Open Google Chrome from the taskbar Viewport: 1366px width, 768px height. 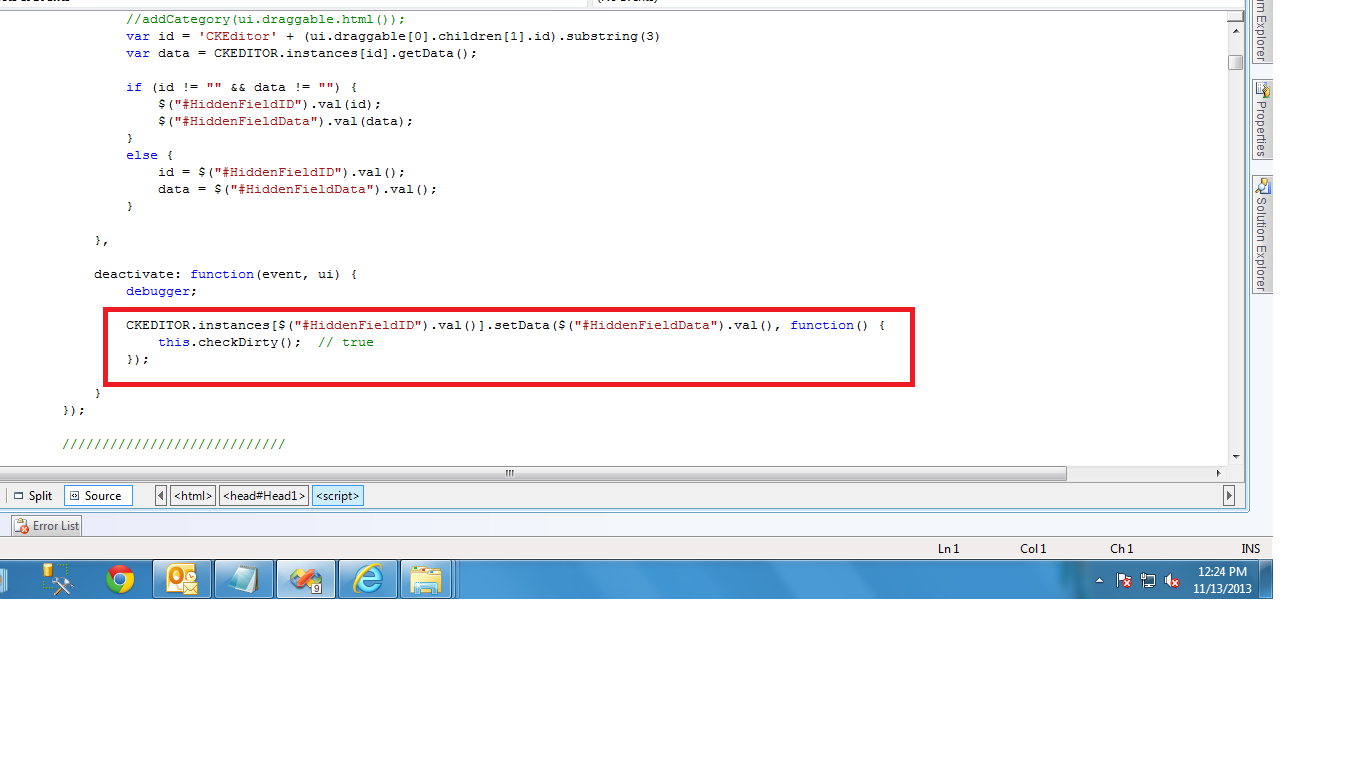click(x=120, y=580)
